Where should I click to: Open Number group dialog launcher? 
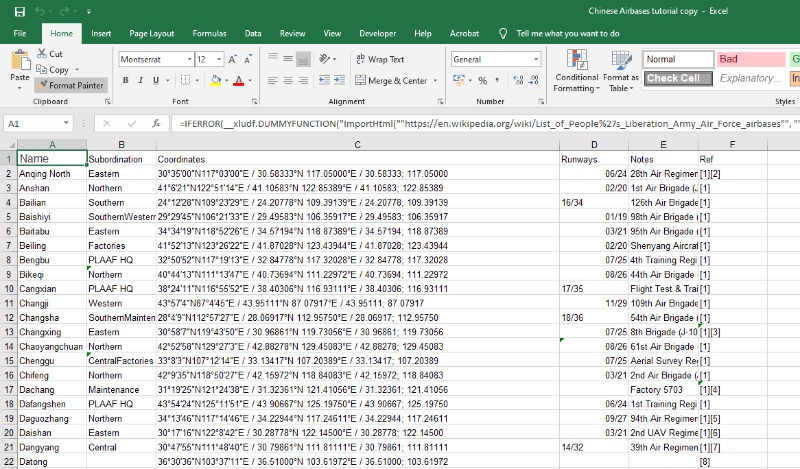[x=541, y=102]
